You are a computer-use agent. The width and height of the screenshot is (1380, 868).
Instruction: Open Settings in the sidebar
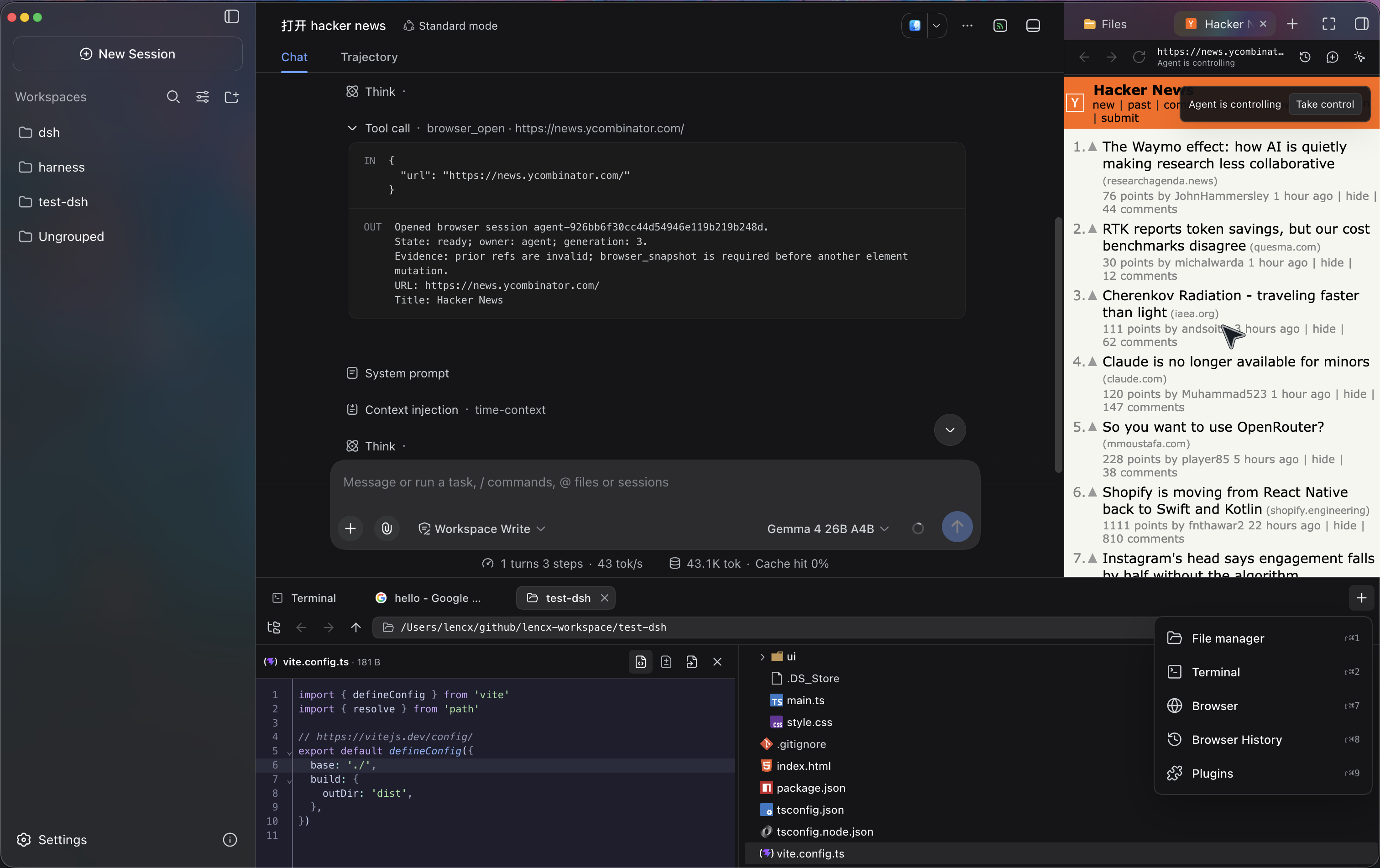[x=52, y=840]
